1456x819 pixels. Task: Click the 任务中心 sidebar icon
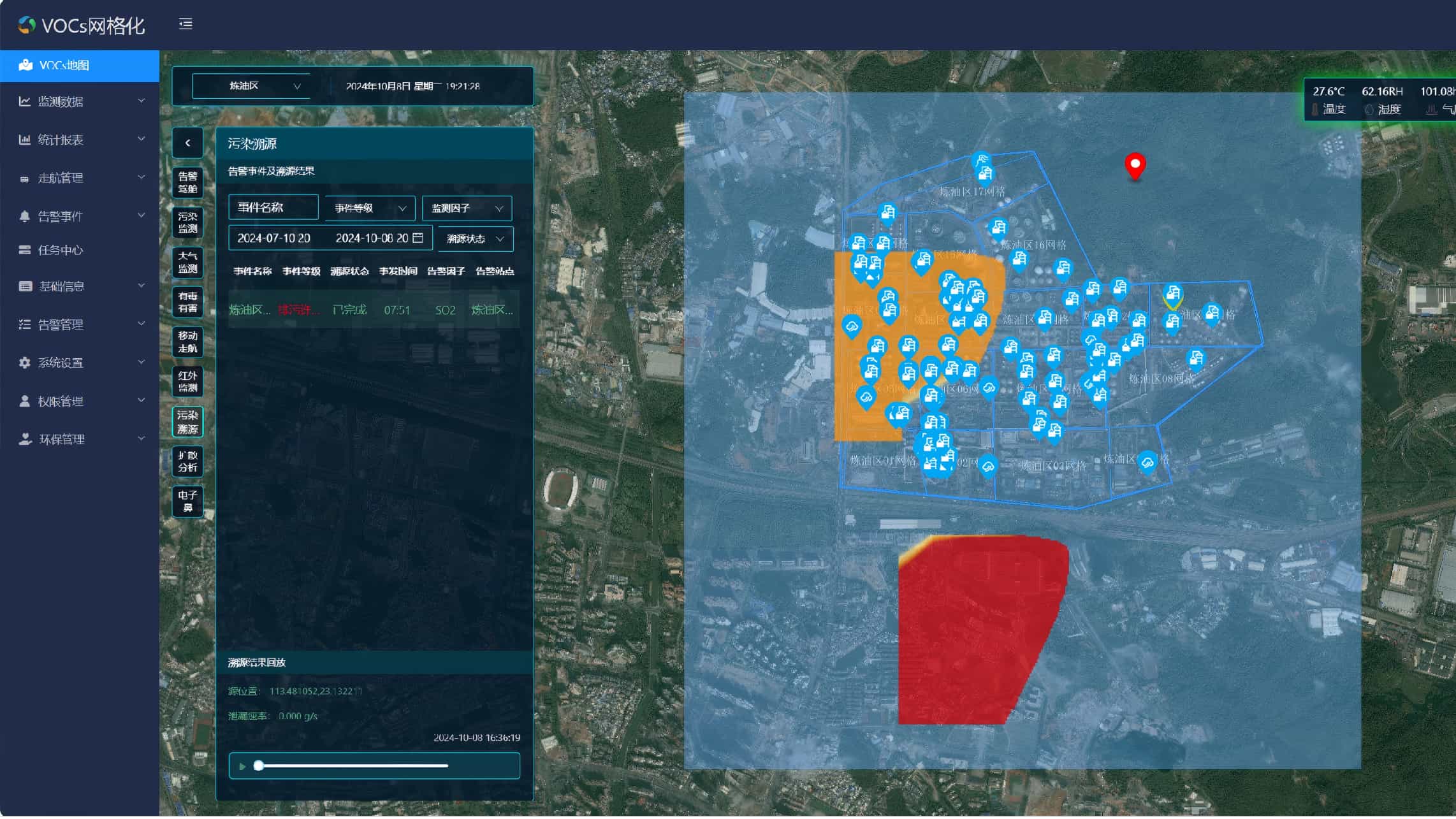25,250
